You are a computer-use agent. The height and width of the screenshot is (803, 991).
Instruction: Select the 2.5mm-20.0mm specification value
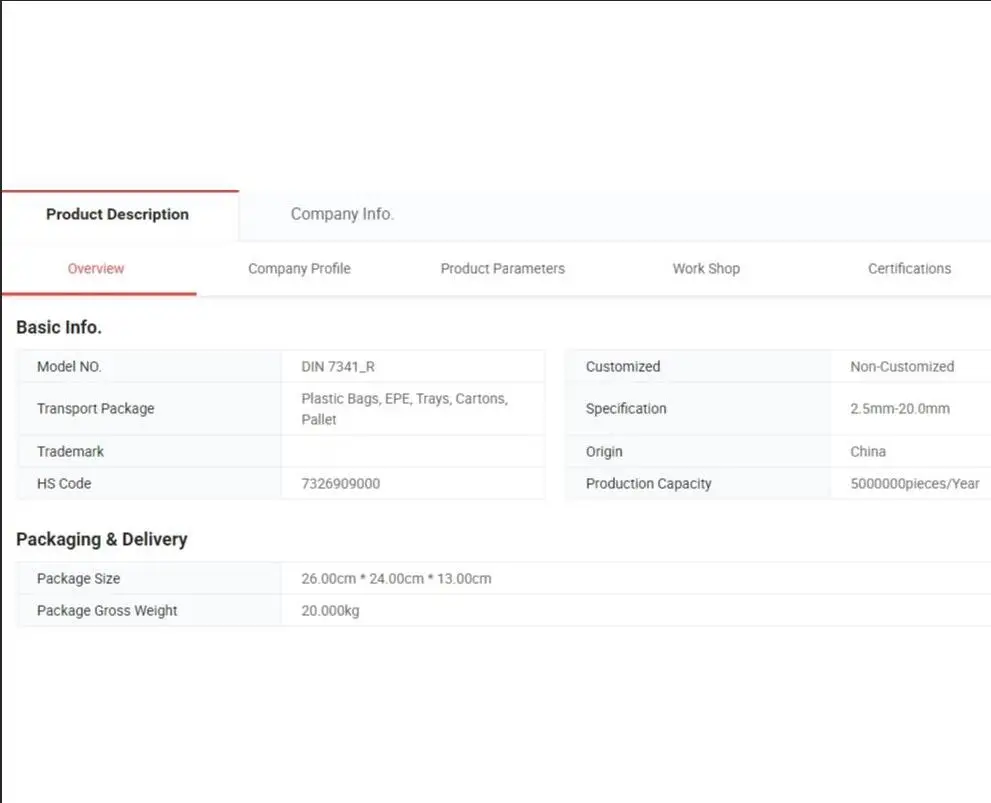[x=900, y=409]
